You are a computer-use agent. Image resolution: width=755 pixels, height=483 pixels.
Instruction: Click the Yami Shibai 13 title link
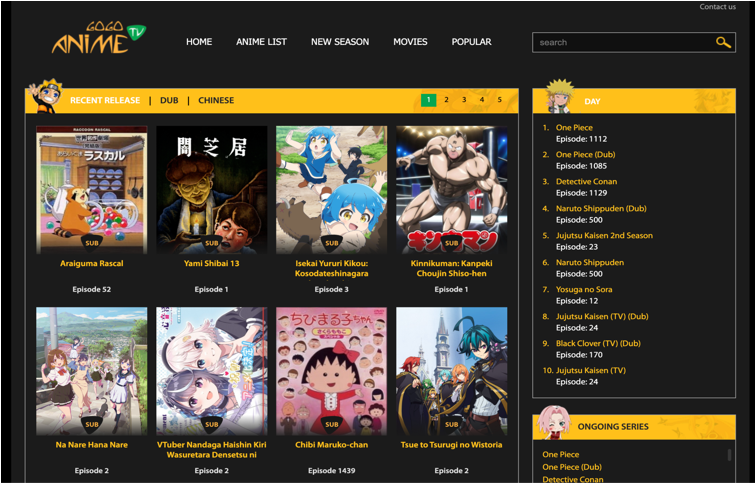tap(211, 263)
